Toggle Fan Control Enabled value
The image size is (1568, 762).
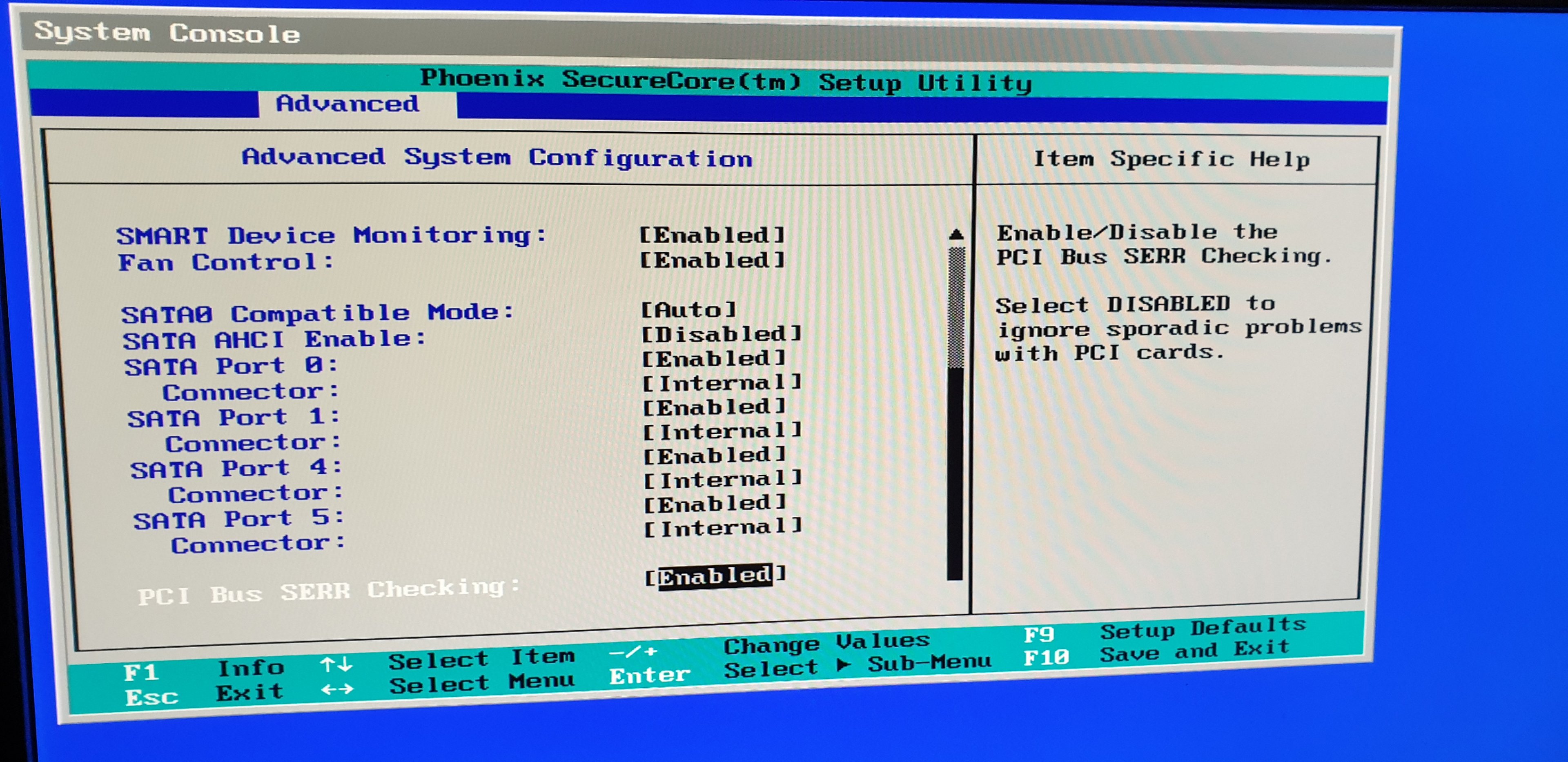pyautogui.click(x=712, y=260)
